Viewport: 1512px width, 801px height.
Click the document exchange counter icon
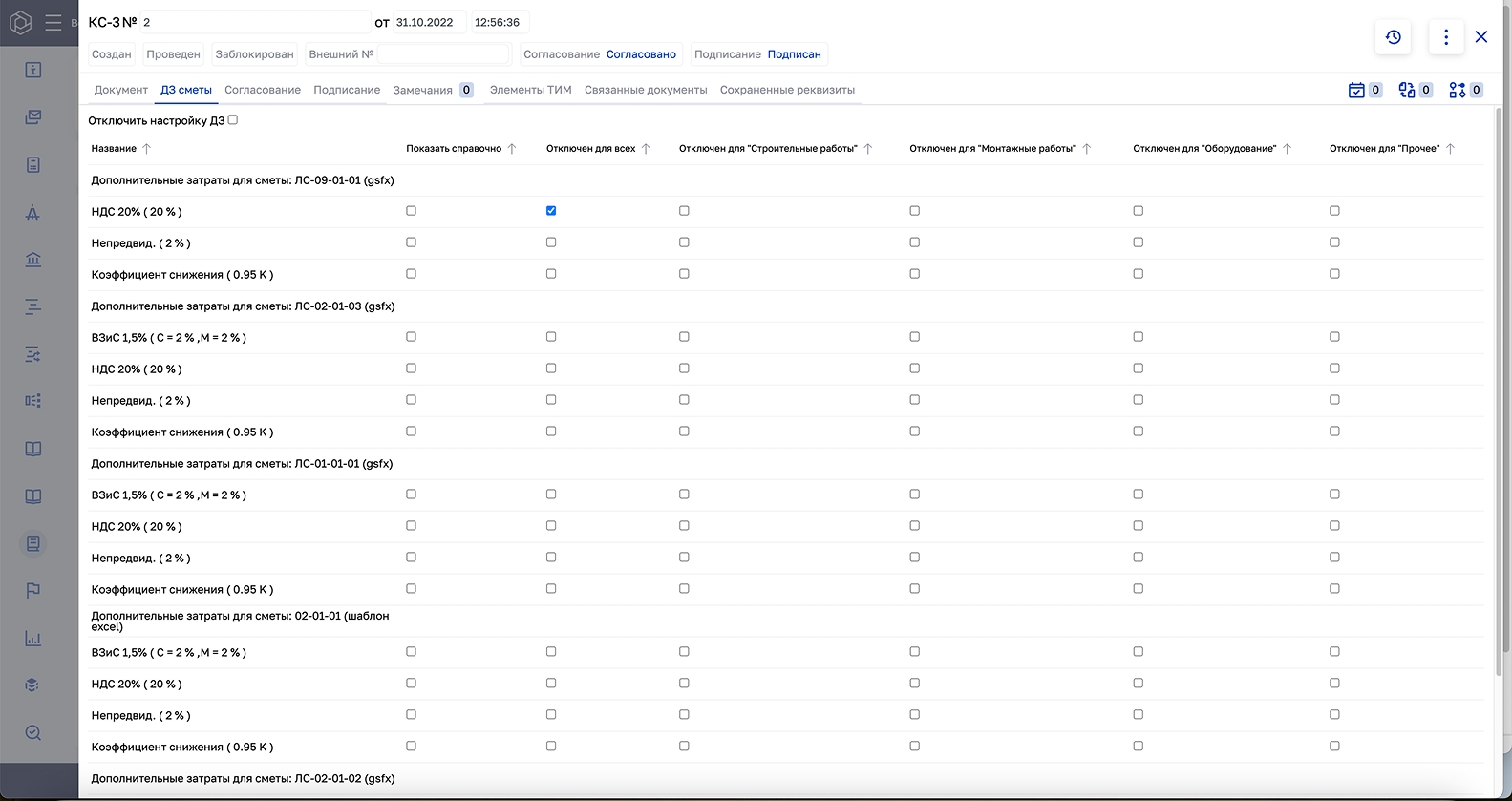pyautogui.click(x=1407, y=90)
